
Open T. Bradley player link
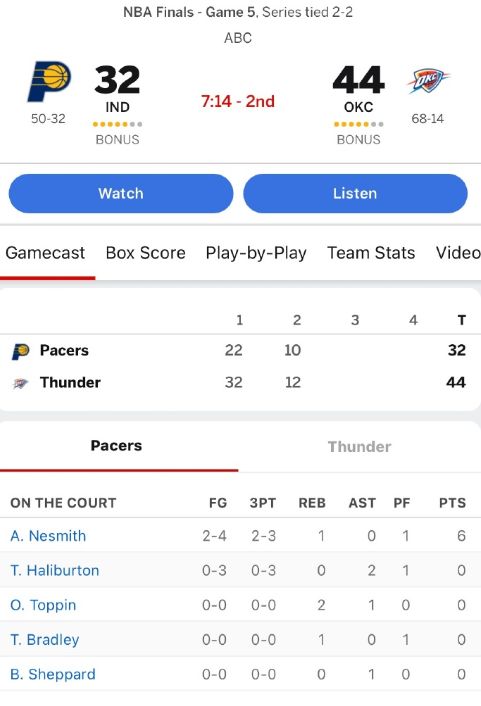(45, 640)
